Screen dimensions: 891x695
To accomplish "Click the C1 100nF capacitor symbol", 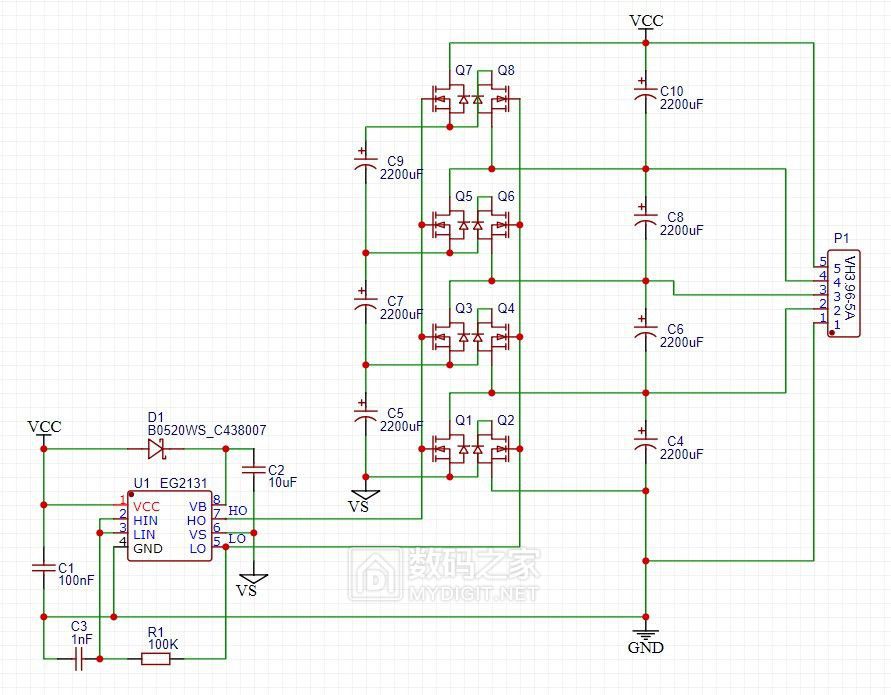I will [x=43, y=568].
